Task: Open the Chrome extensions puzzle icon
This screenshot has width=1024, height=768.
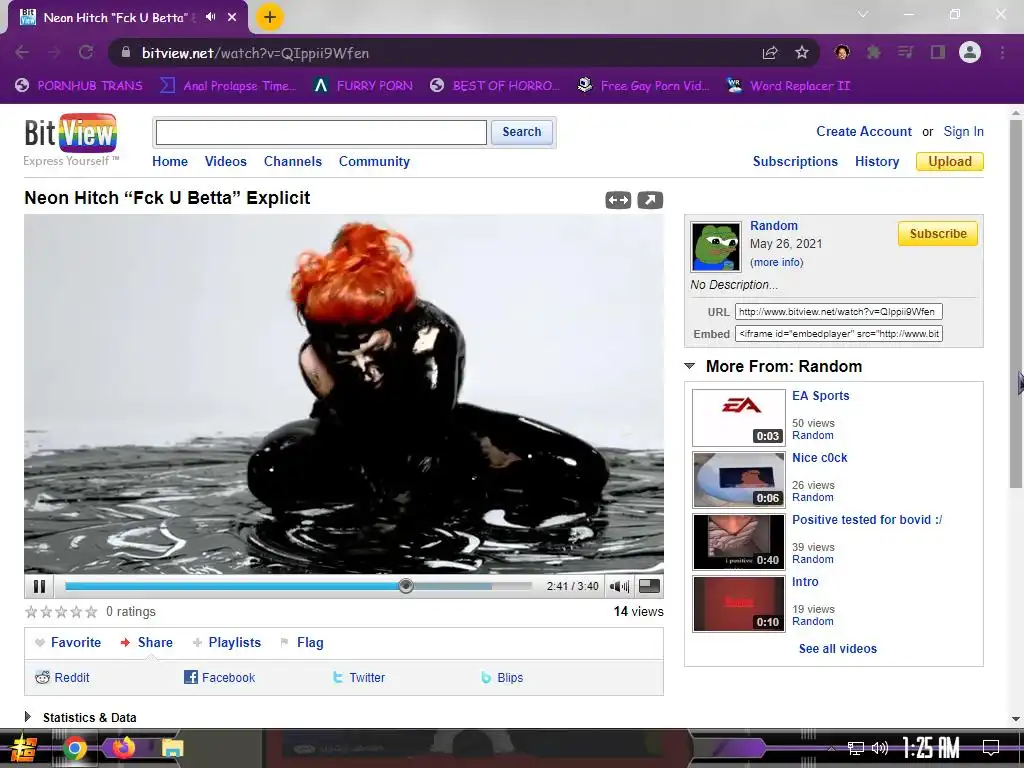Action: click(874, 52)
